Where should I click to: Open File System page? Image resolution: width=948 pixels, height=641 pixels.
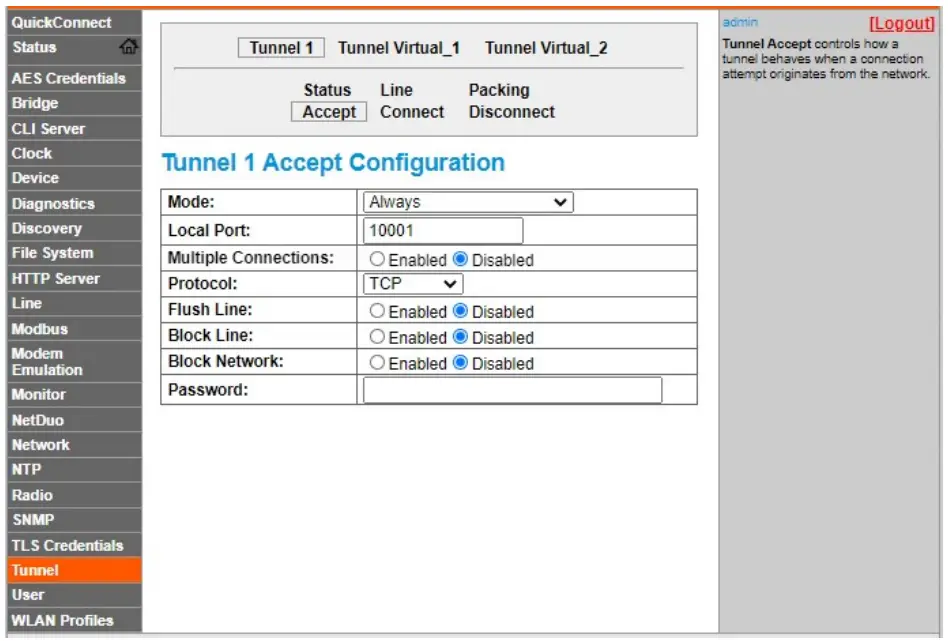coord(74,253)
